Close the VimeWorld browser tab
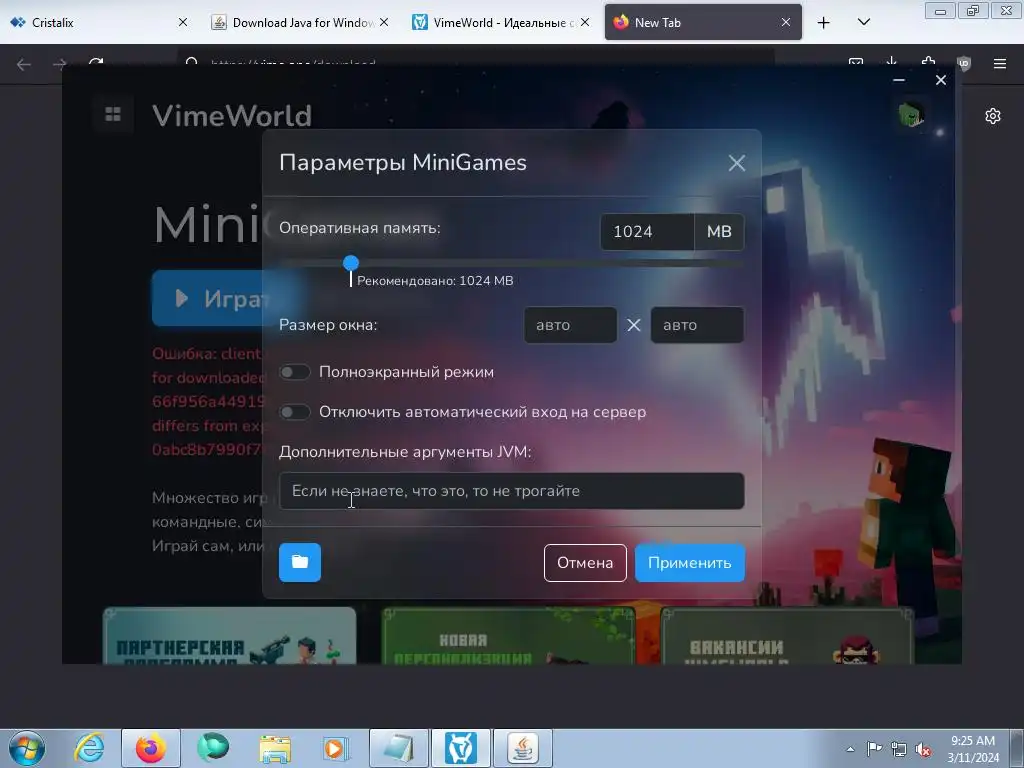This screenshot has height=768, width=1024. 585,22
